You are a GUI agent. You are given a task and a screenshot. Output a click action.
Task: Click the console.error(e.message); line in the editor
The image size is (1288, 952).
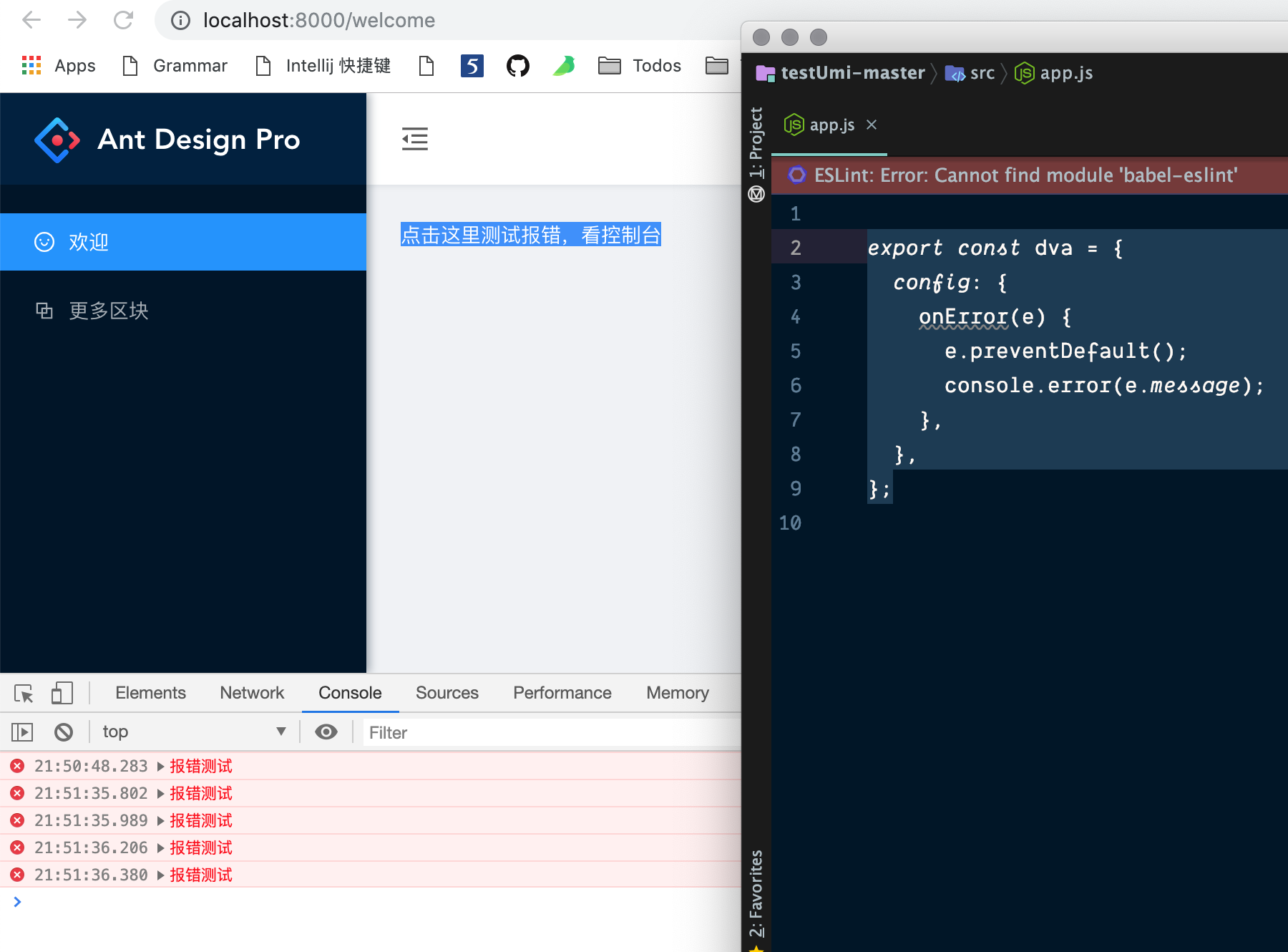pyautogui.click(x=1104, y=385)
